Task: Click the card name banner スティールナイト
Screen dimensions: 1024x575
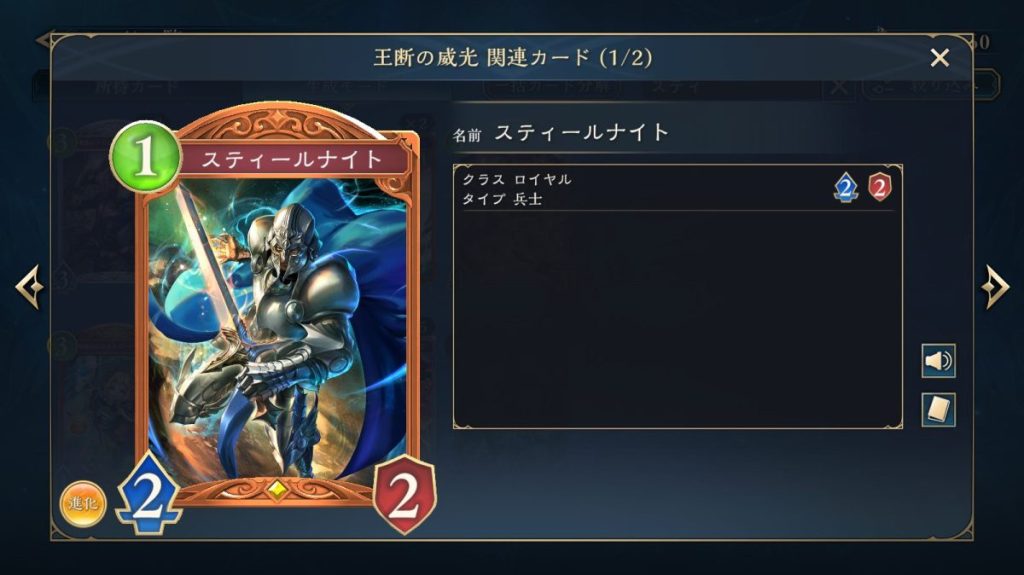Action: click(292, 159)
